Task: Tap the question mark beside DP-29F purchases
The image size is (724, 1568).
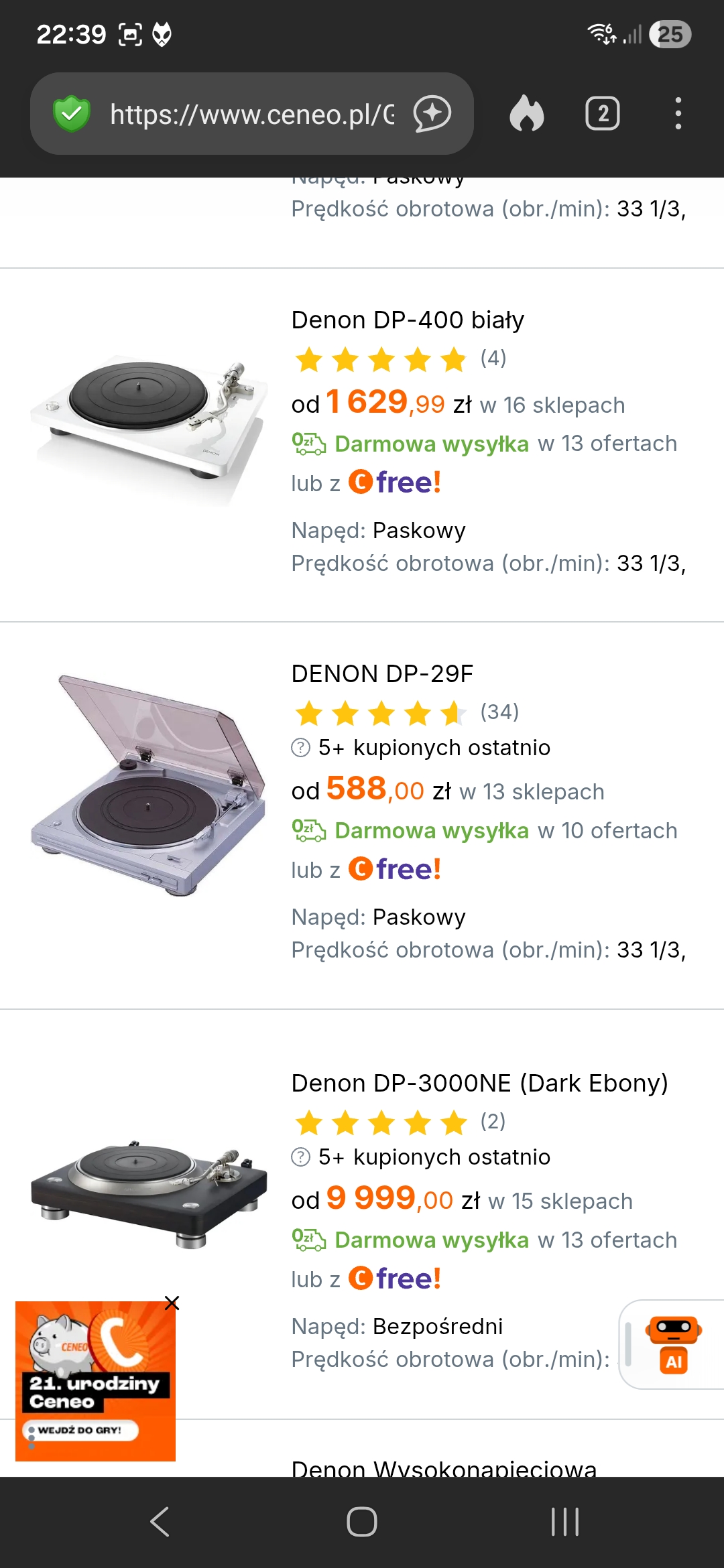Action: (300, 747)
